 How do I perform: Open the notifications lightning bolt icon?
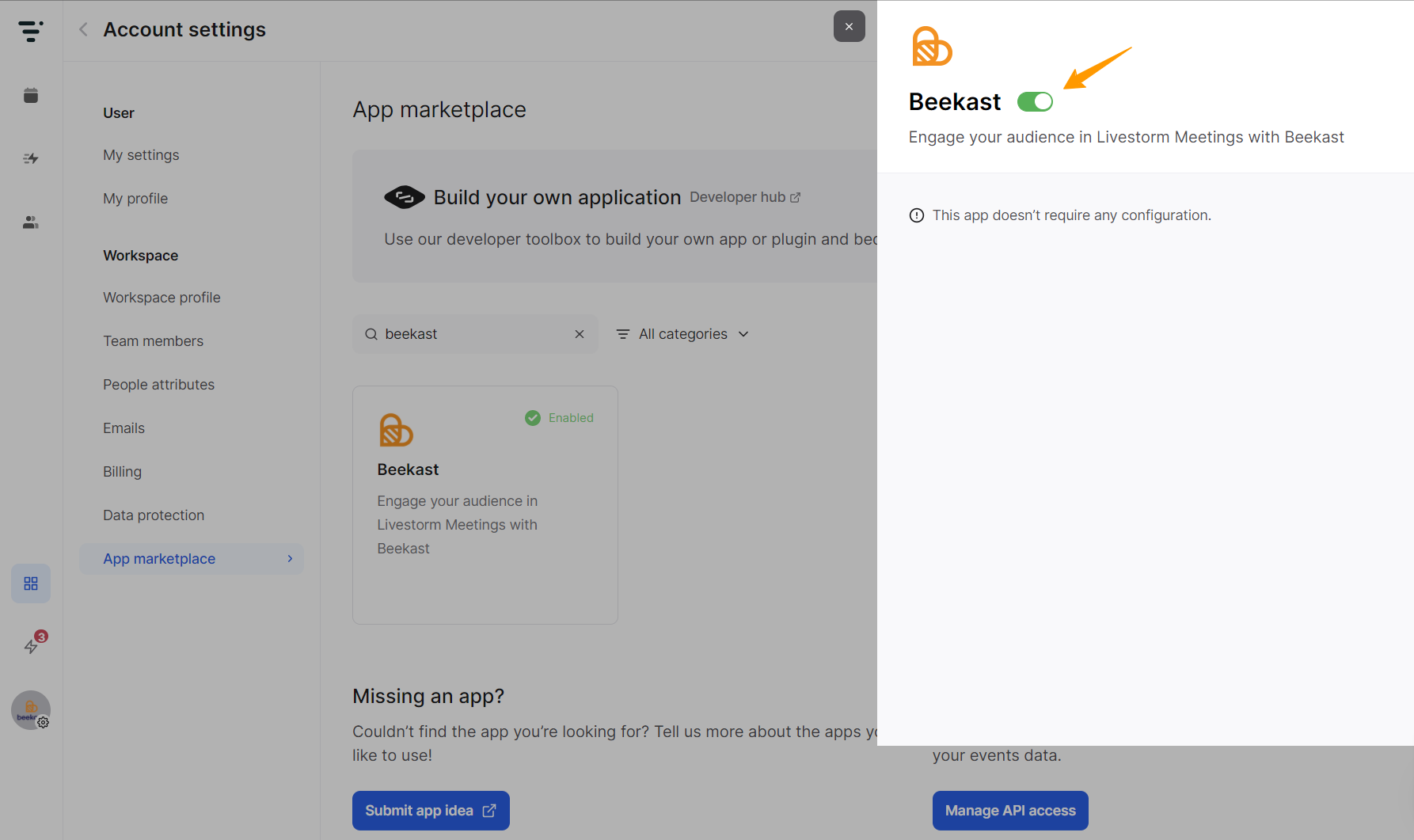(31, 647)
